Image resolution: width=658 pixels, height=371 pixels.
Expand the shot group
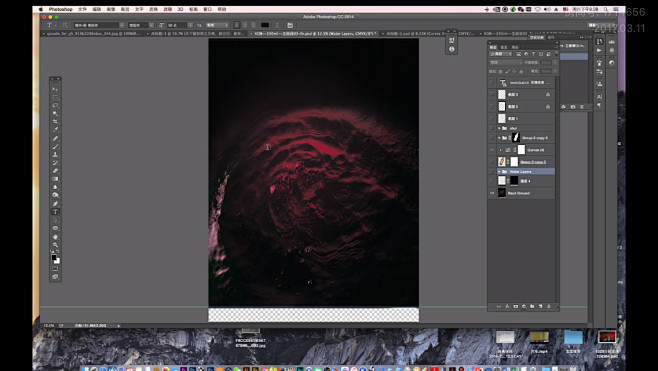(499, 128)
